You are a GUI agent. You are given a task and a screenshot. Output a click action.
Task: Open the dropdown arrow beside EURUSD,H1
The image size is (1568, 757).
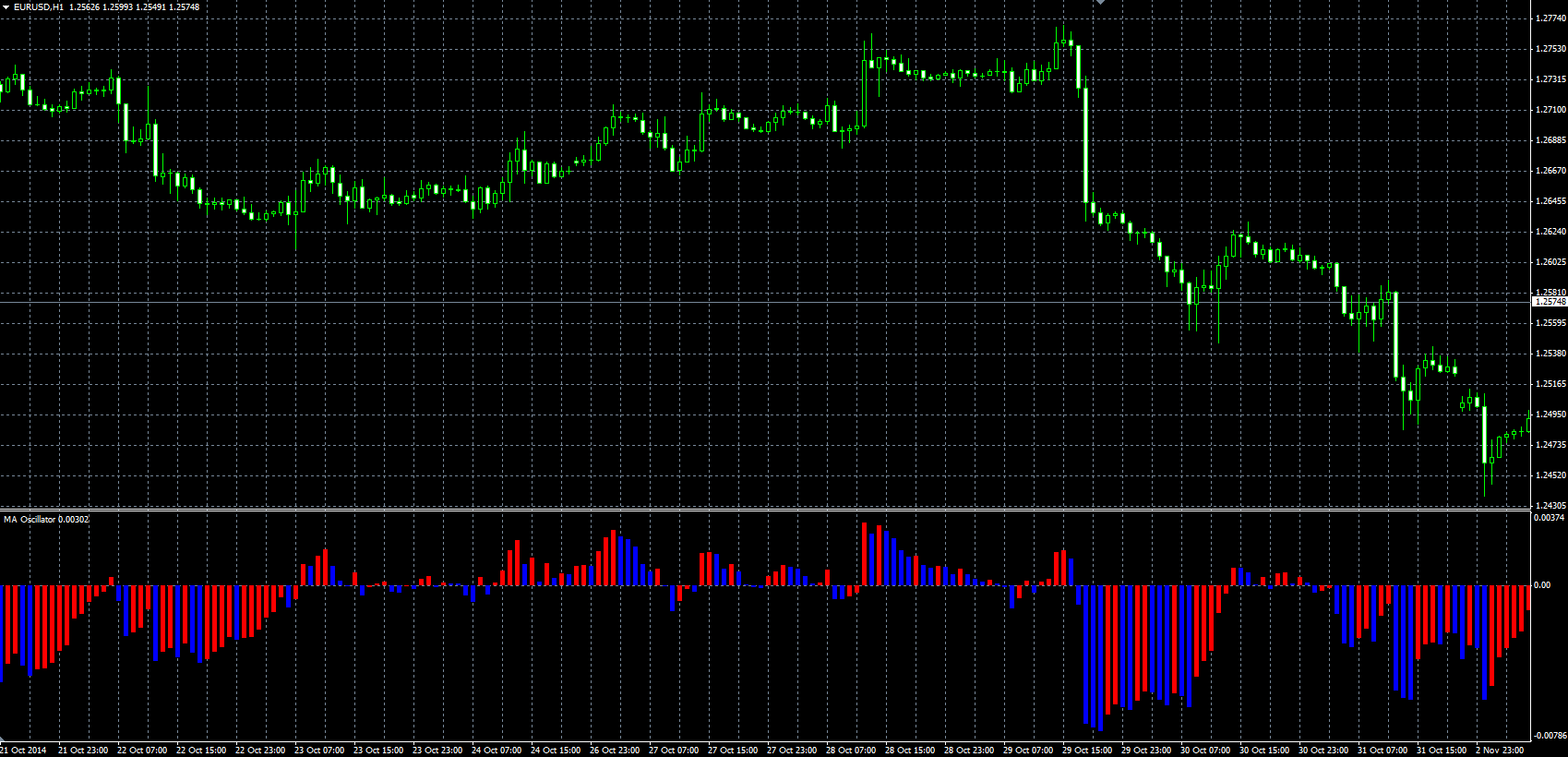(x=6, y=7)
